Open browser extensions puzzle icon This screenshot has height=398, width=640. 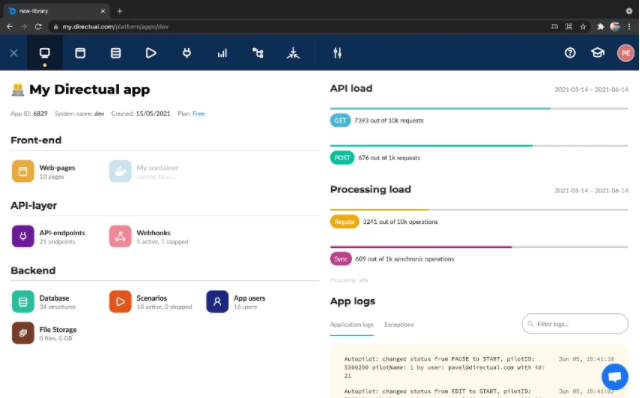click(x=600, y=27)
